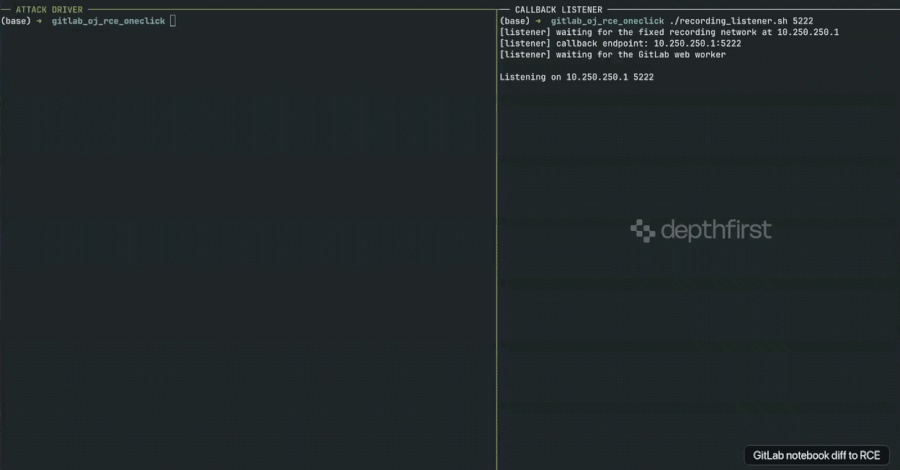Click the 'Listening on 10.250.250.1 5222' line
This screenshot has width=900, height=470.
576,77
